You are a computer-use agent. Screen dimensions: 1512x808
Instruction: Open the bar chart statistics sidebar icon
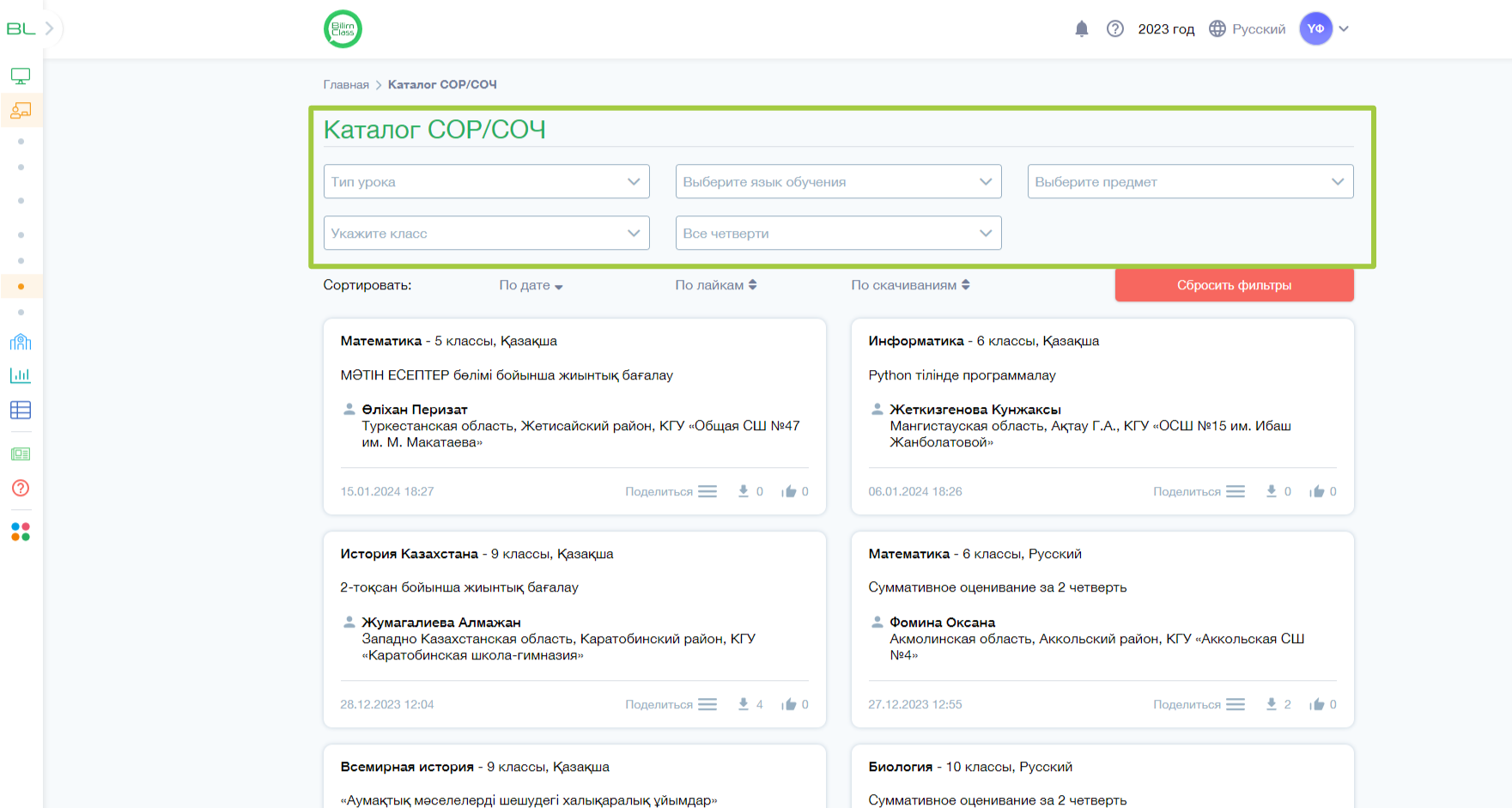(21, 375)
